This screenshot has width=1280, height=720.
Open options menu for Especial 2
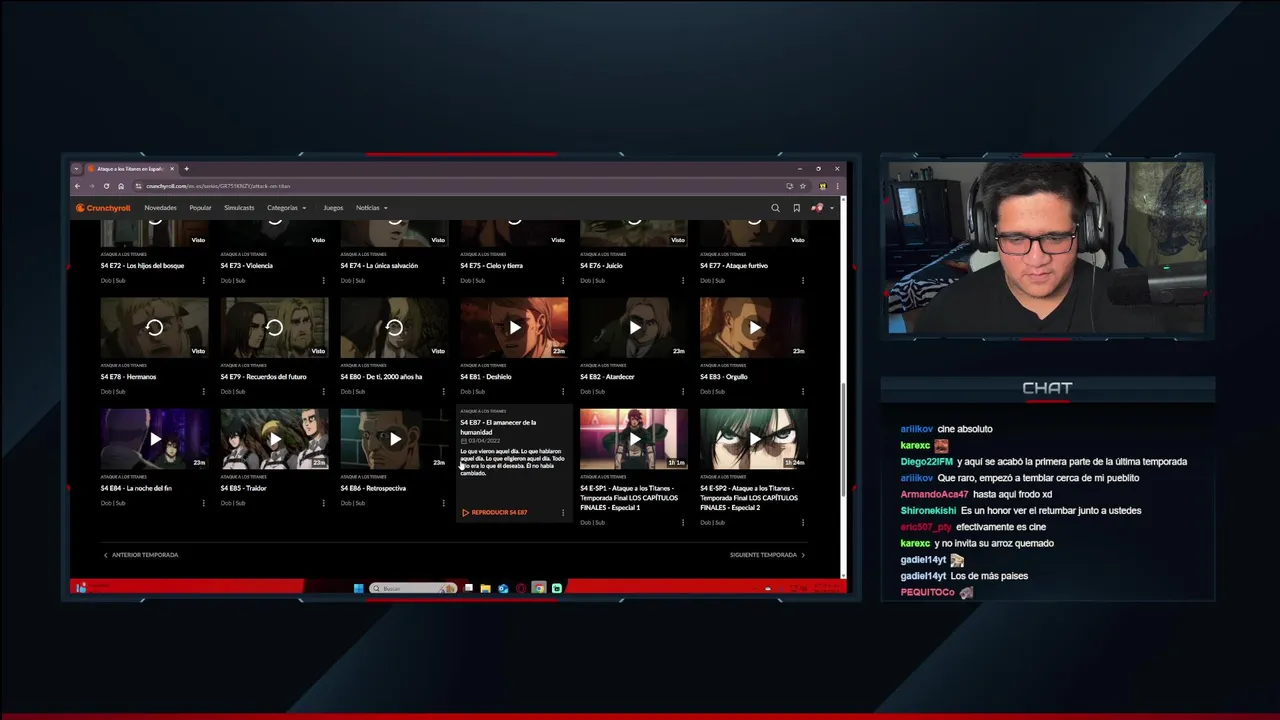click(803, 522)
